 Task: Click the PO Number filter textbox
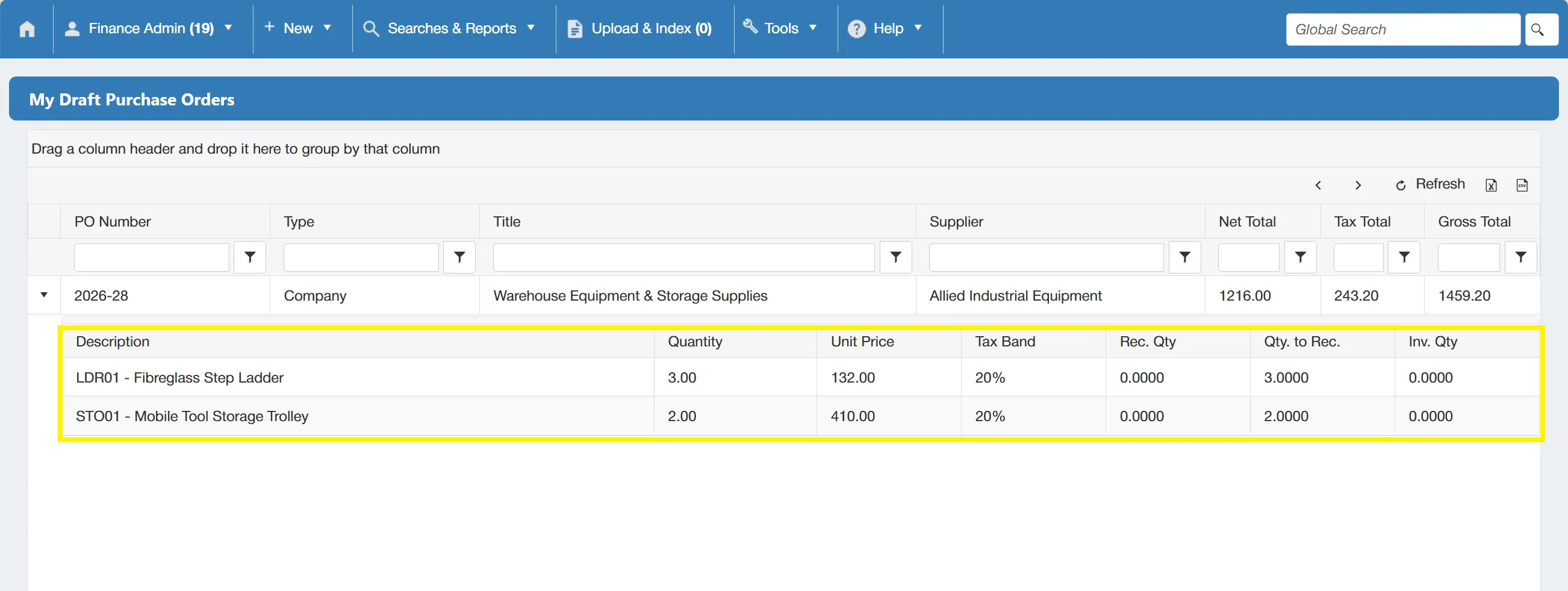coord(152,257)
